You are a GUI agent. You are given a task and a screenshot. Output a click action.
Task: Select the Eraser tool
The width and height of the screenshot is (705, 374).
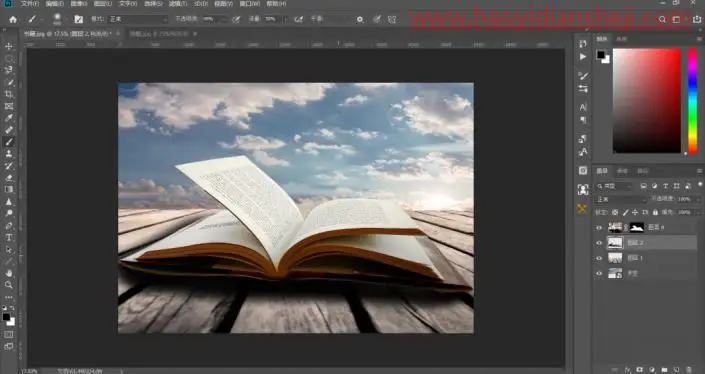9,178
